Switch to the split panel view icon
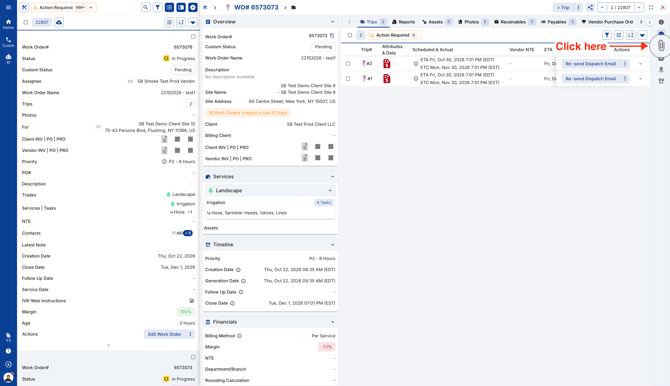Screen dimensions: 670x386 [x=181, y=7]
